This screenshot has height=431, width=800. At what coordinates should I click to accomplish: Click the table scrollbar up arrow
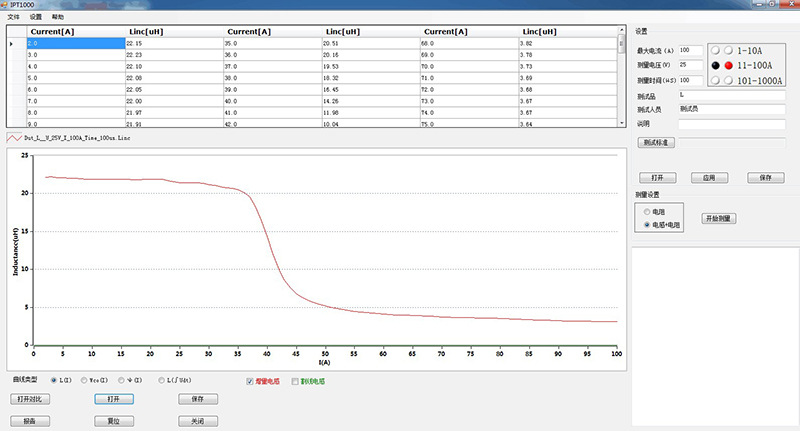click(621, 30)
